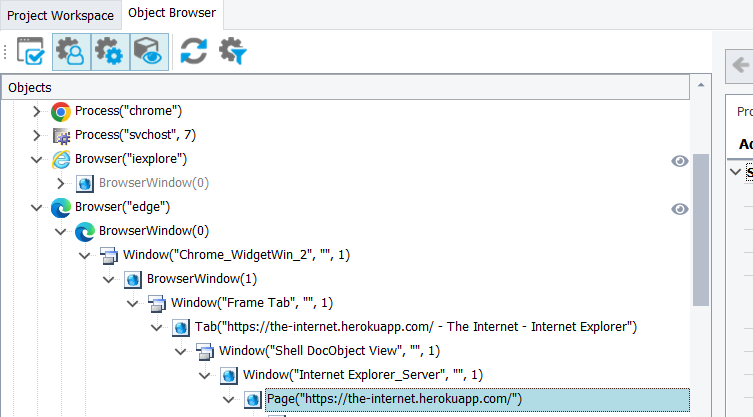The width and height of the screenshot is (753, 417).
Task: Expand the Process("chrome") node
Action: 37,111
